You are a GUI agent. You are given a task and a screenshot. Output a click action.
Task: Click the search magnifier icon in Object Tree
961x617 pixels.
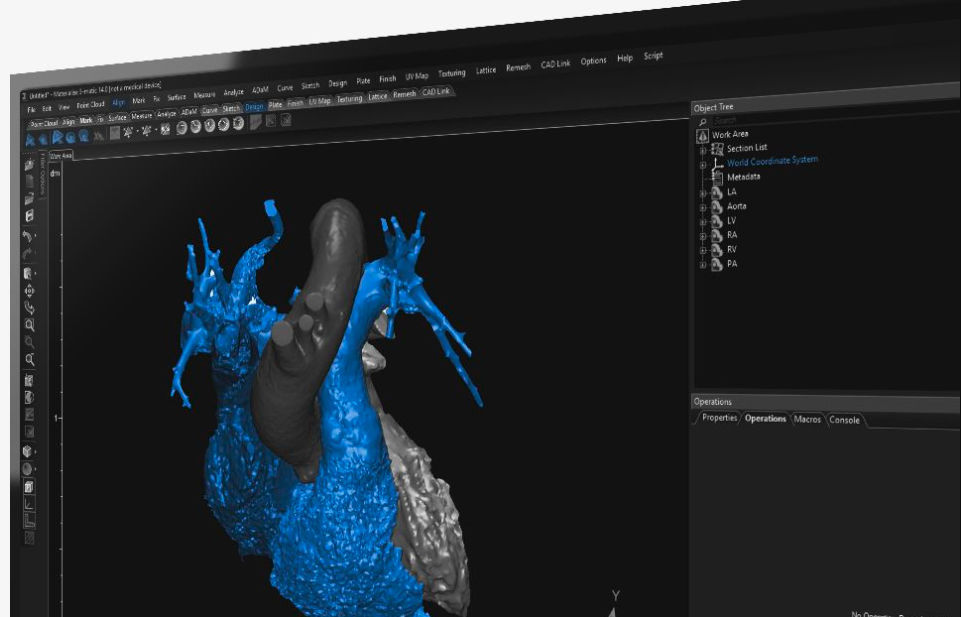[702, 120]
